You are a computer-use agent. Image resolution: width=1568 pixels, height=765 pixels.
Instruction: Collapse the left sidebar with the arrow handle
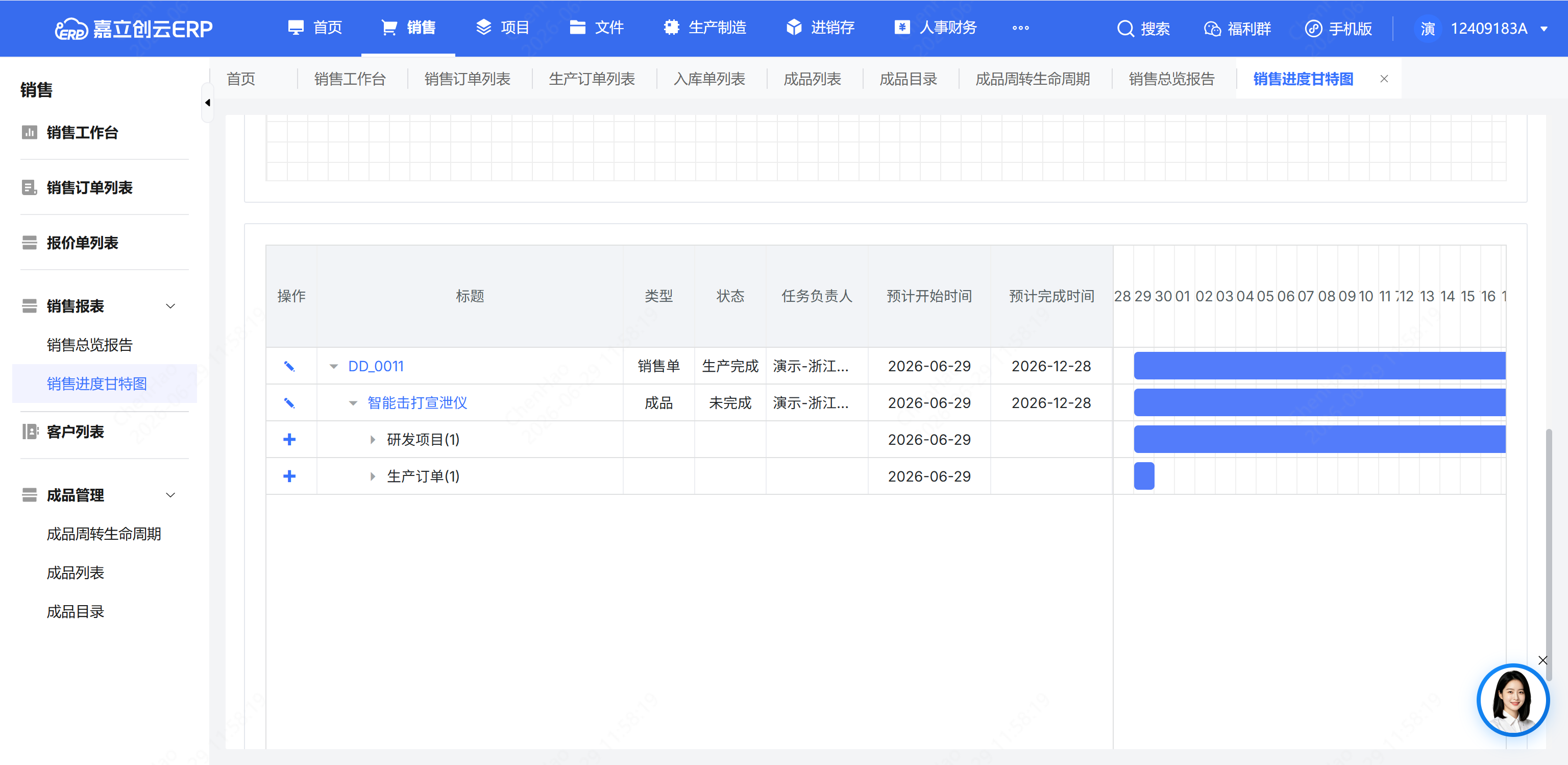tap(208, 103)
